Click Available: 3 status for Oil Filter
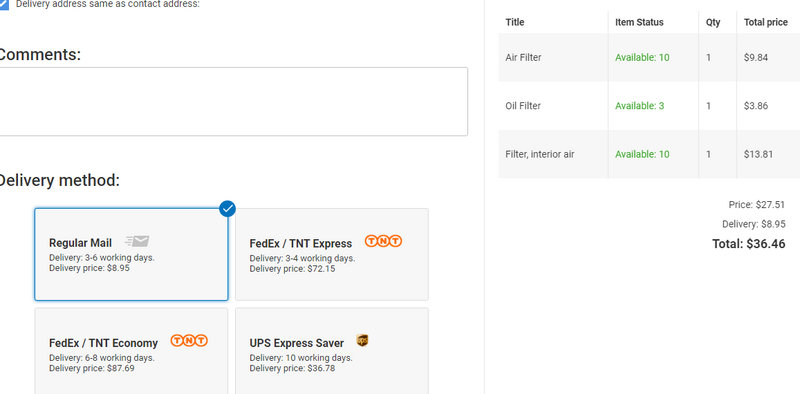This screenshot has width=800, height=394. [640, 106]
